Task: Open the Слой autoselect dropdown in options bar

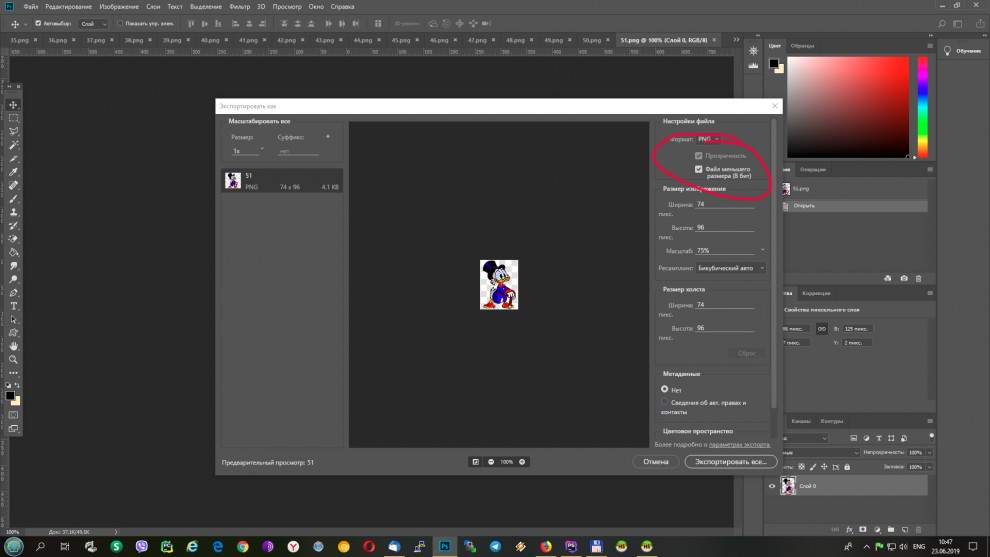Action: (x=93, y=24)
